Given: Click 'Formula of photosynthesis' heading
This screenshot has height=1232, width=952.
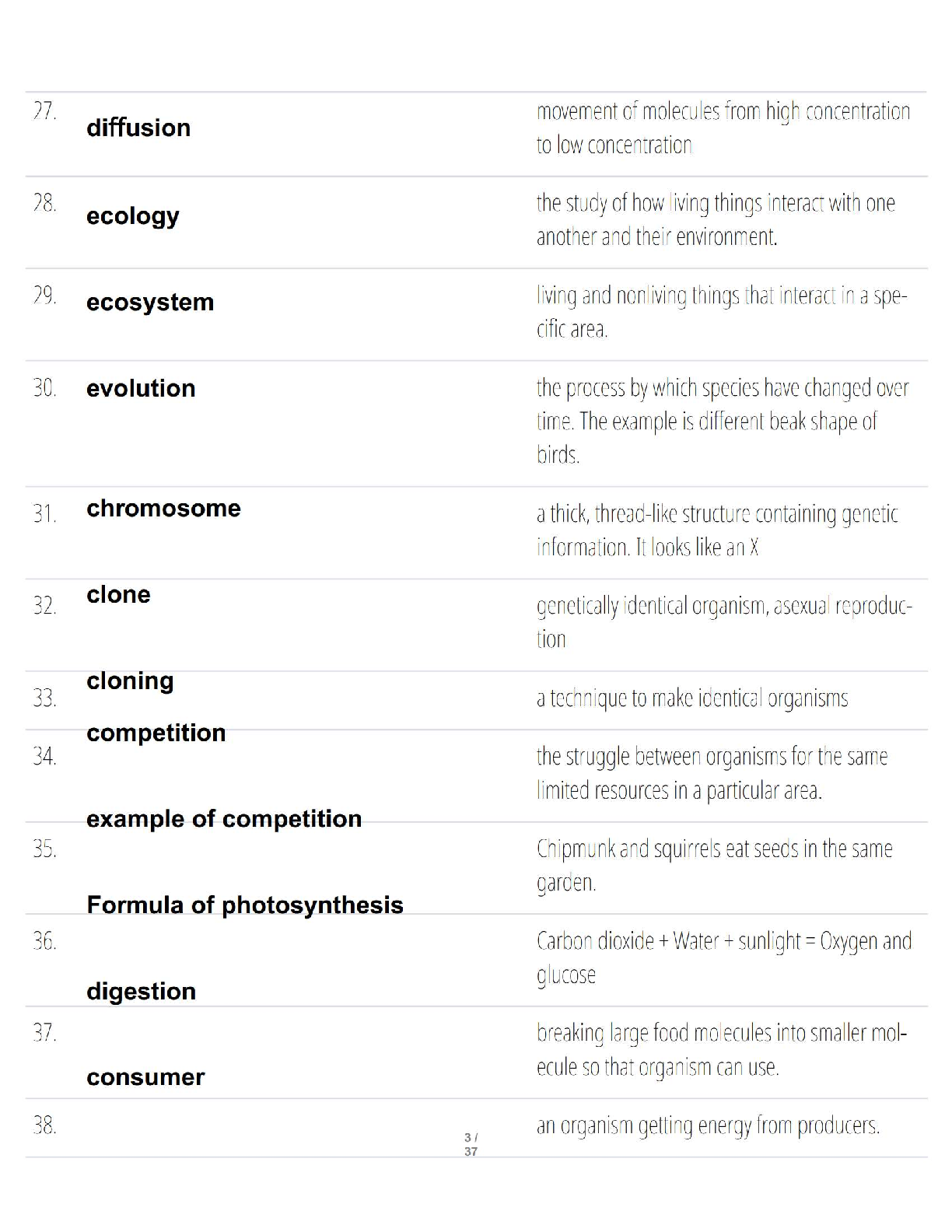Looking at the screenshot, I should click(x=245, y=905).
